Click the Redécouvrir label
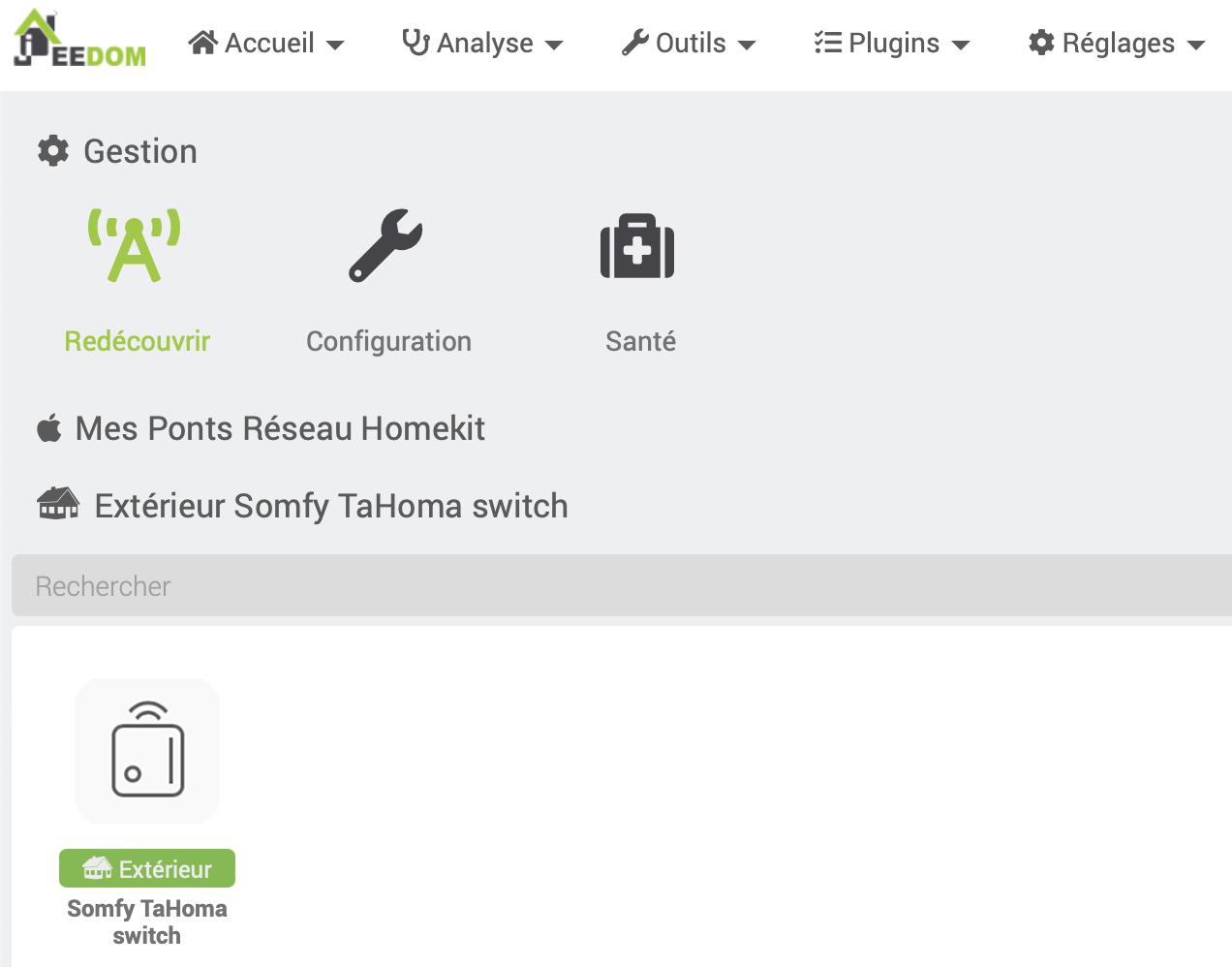The width and height of the screenshot is (1232, 967). tap(137, 341)
